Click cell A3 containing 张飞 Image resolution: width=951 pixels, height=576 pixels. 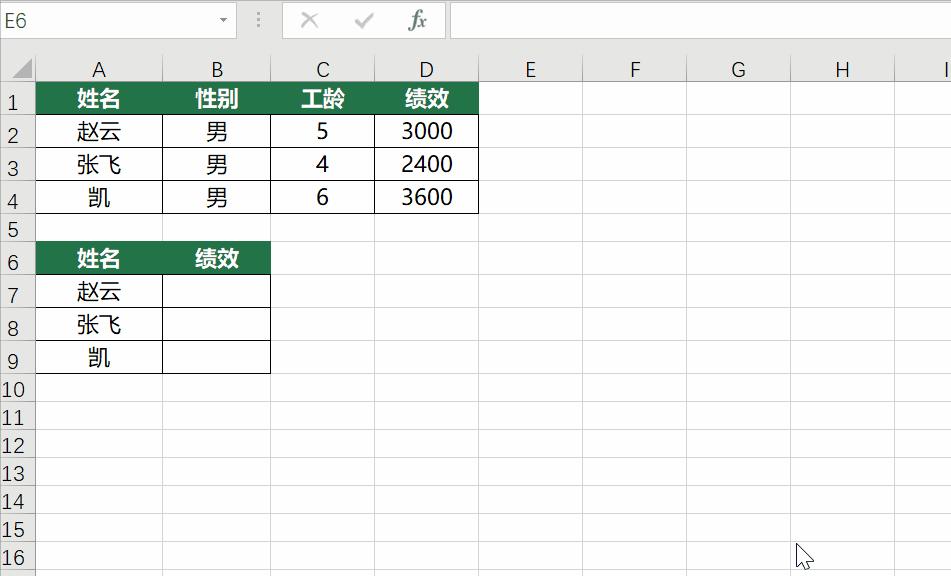point(99,164)
